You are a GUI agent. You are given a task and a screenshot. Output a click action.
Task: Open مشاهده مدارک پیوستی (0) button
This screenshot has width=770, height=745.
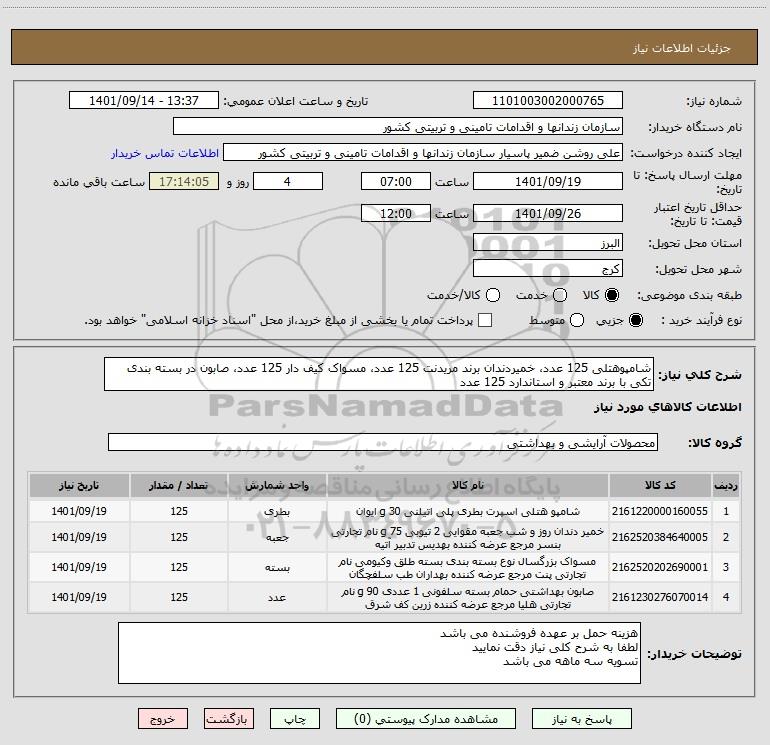coord(426,719)
